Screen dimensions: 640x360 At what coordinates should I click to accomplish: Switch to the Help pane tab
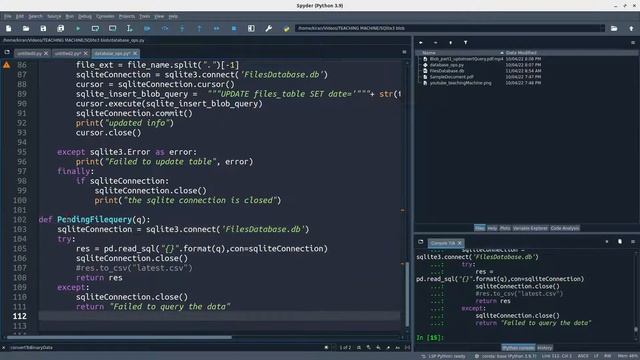[492, 228]
